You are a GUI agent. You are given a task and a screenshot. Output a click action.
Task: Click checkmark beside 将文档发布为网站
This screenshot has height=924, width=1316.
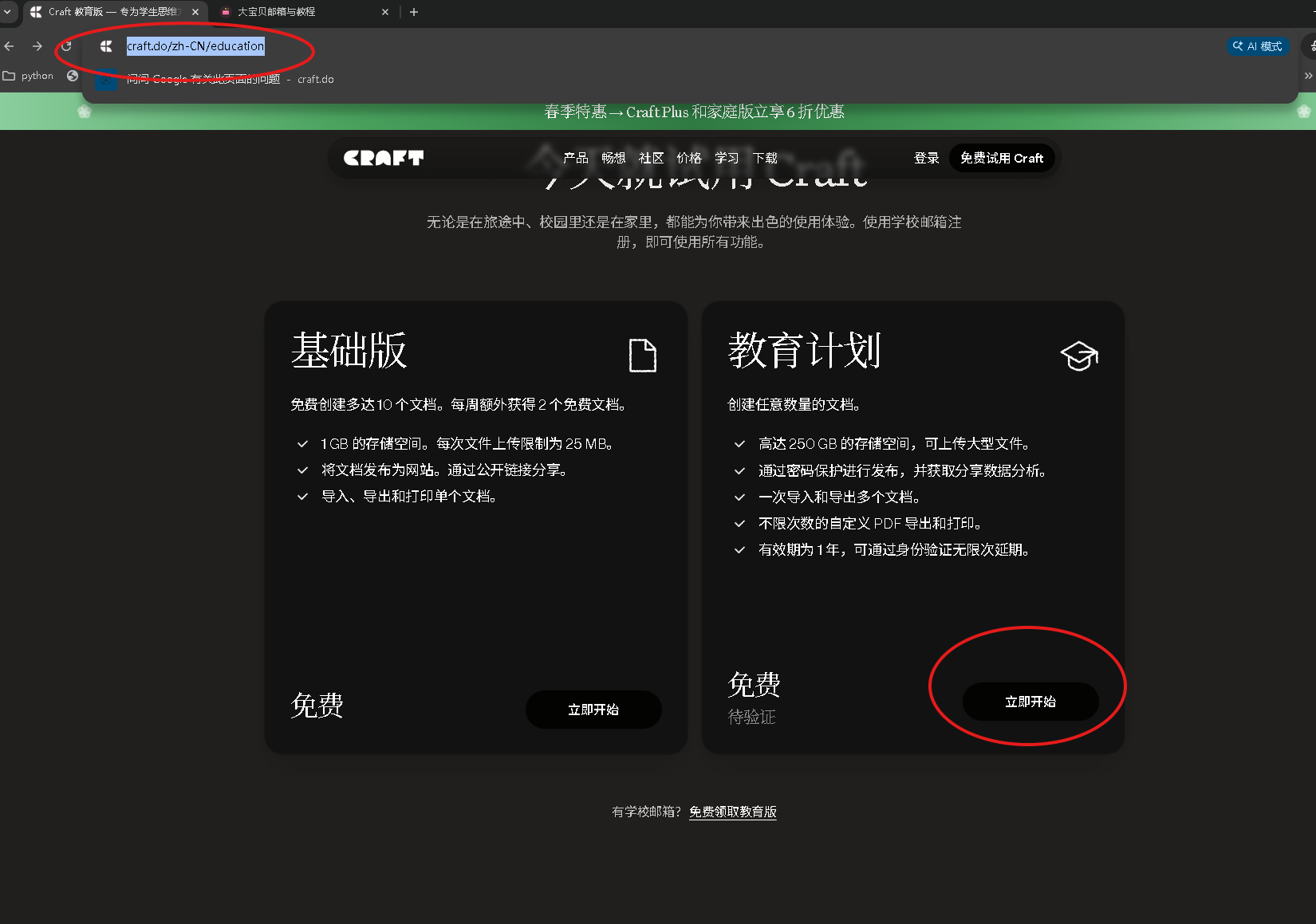tap(303, 470)
